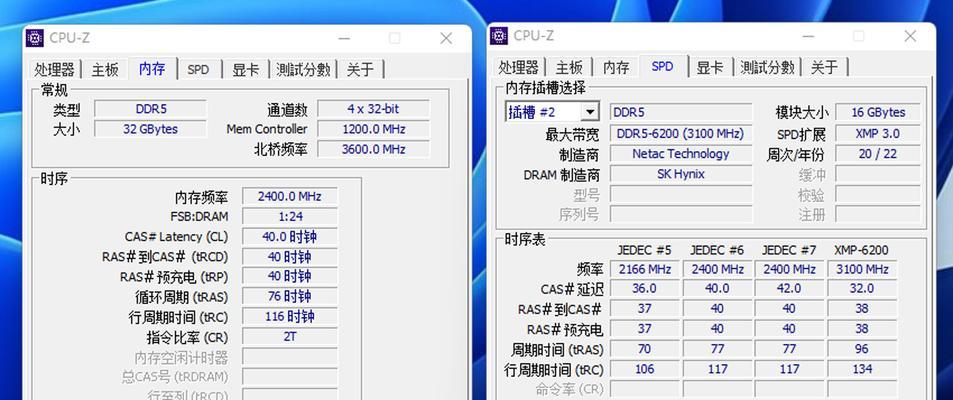Click the XMP 3.0 SPD extension value

(878, 134)
